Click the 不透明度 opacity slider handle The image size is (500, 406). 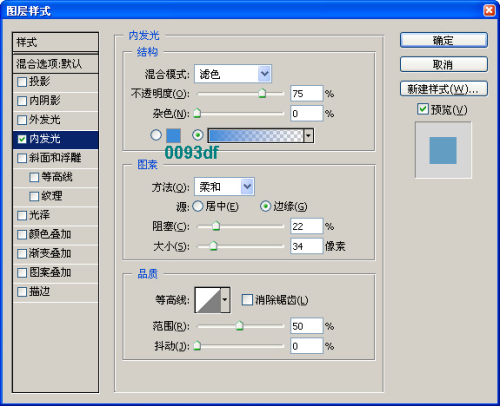[262, 93]
